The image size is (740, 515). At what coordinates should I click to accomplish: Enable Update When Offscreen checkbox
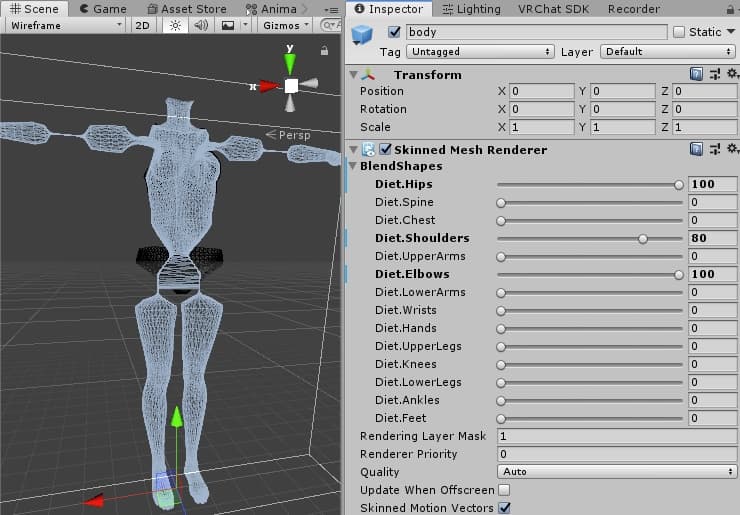tap(504, 490)
